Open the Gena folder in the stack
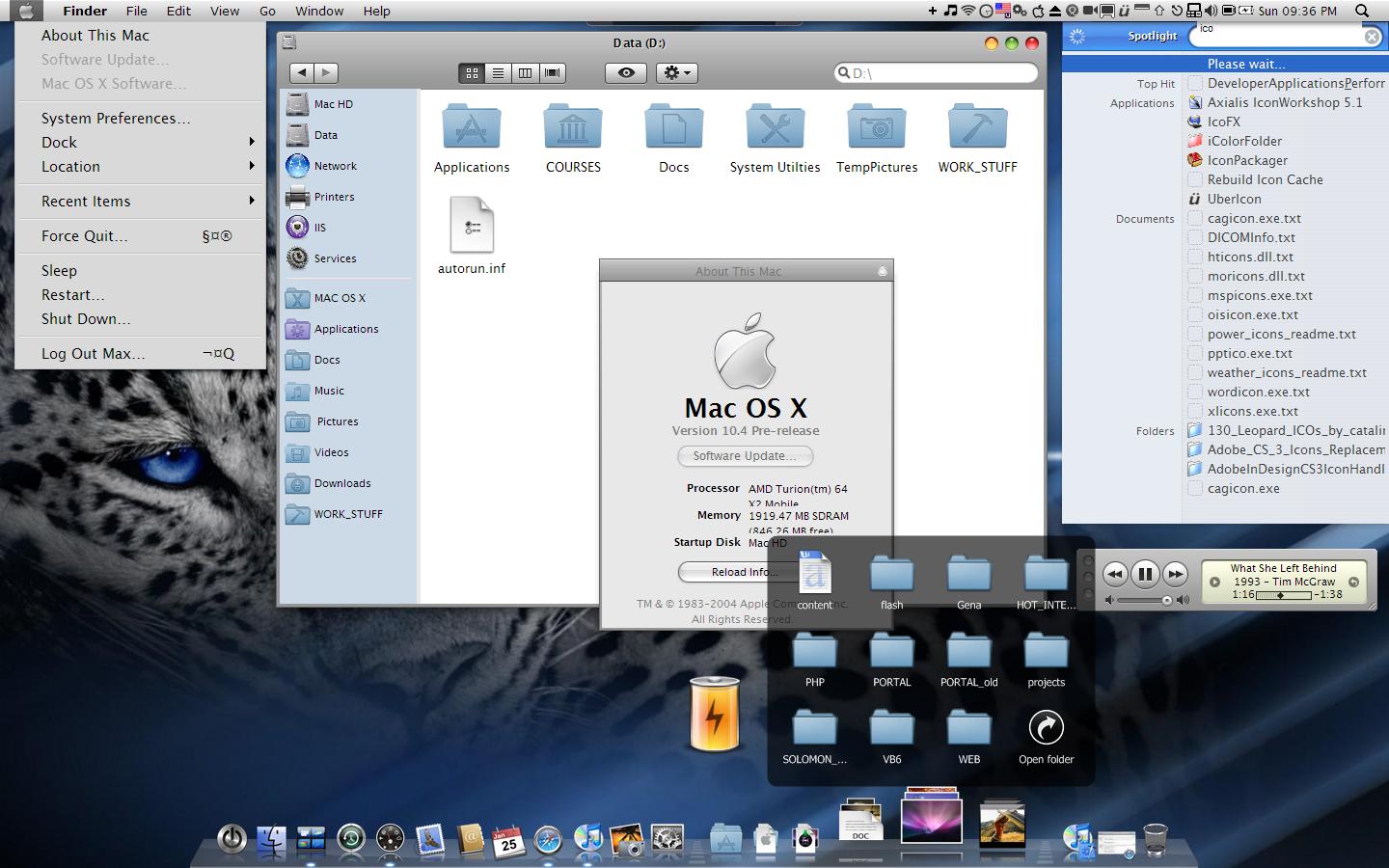 [969, 583]
